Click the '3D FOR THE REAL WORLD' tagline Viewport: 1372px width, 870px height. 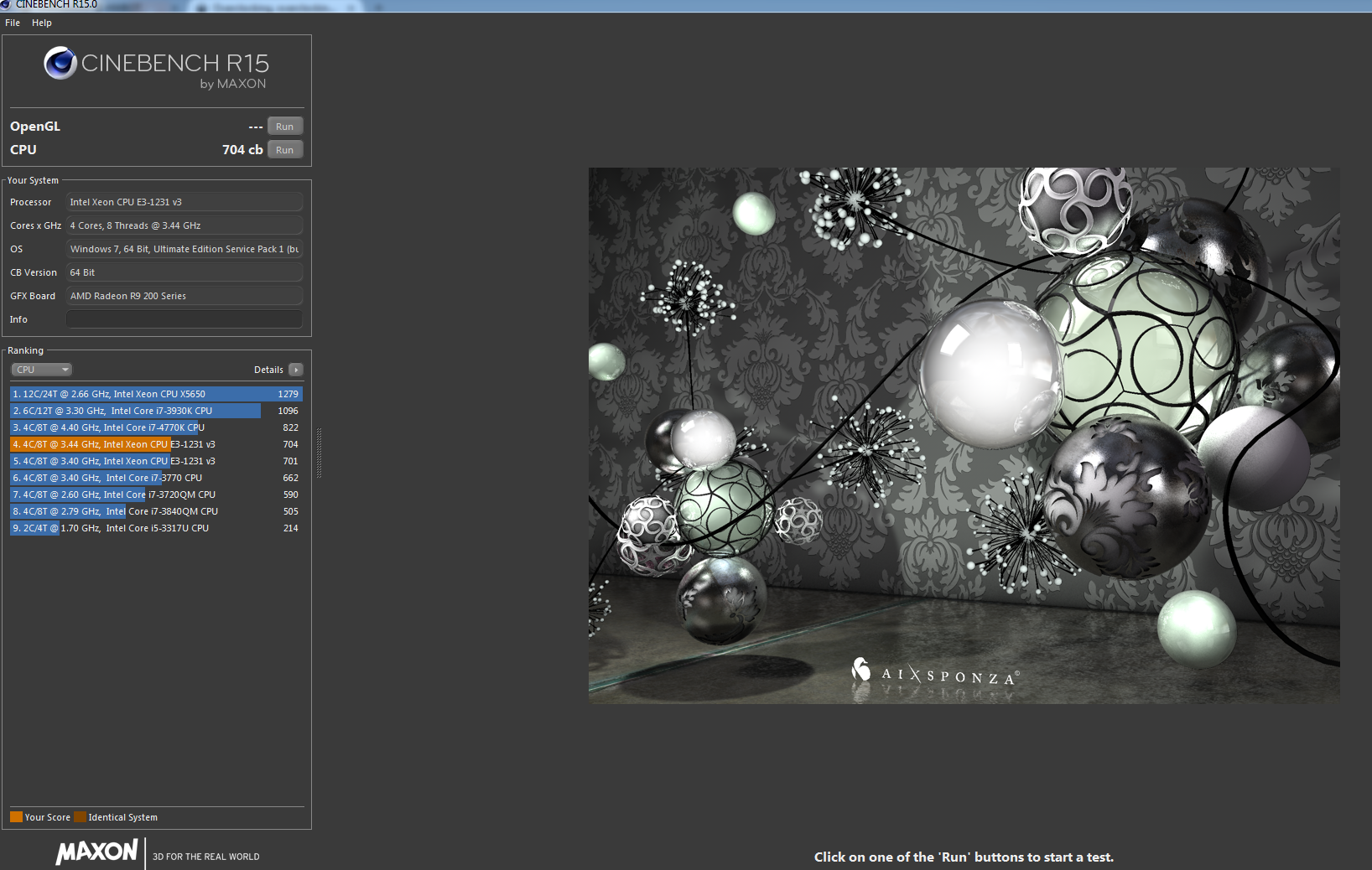[206, 857]
